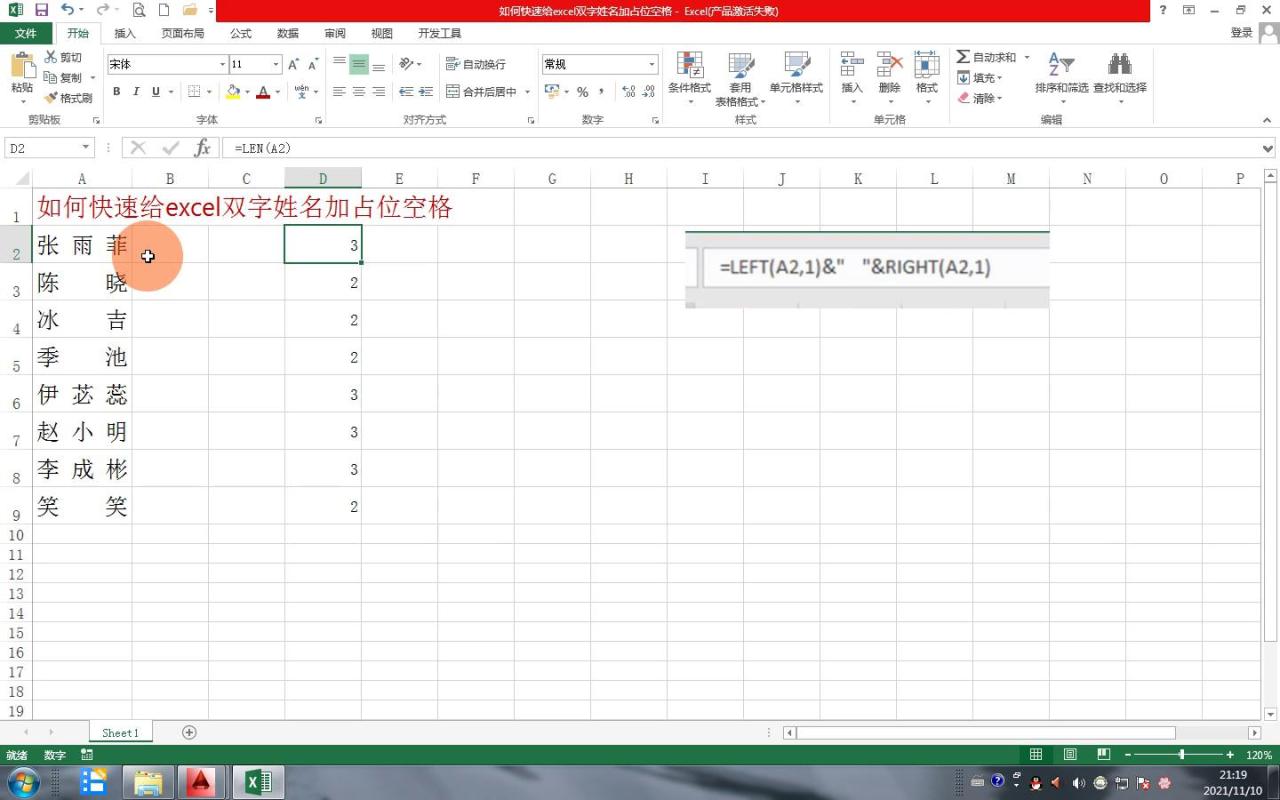Toggle Underline formatting
Viewport: 1280px width, 800px height.
click(x=156, y=91)
